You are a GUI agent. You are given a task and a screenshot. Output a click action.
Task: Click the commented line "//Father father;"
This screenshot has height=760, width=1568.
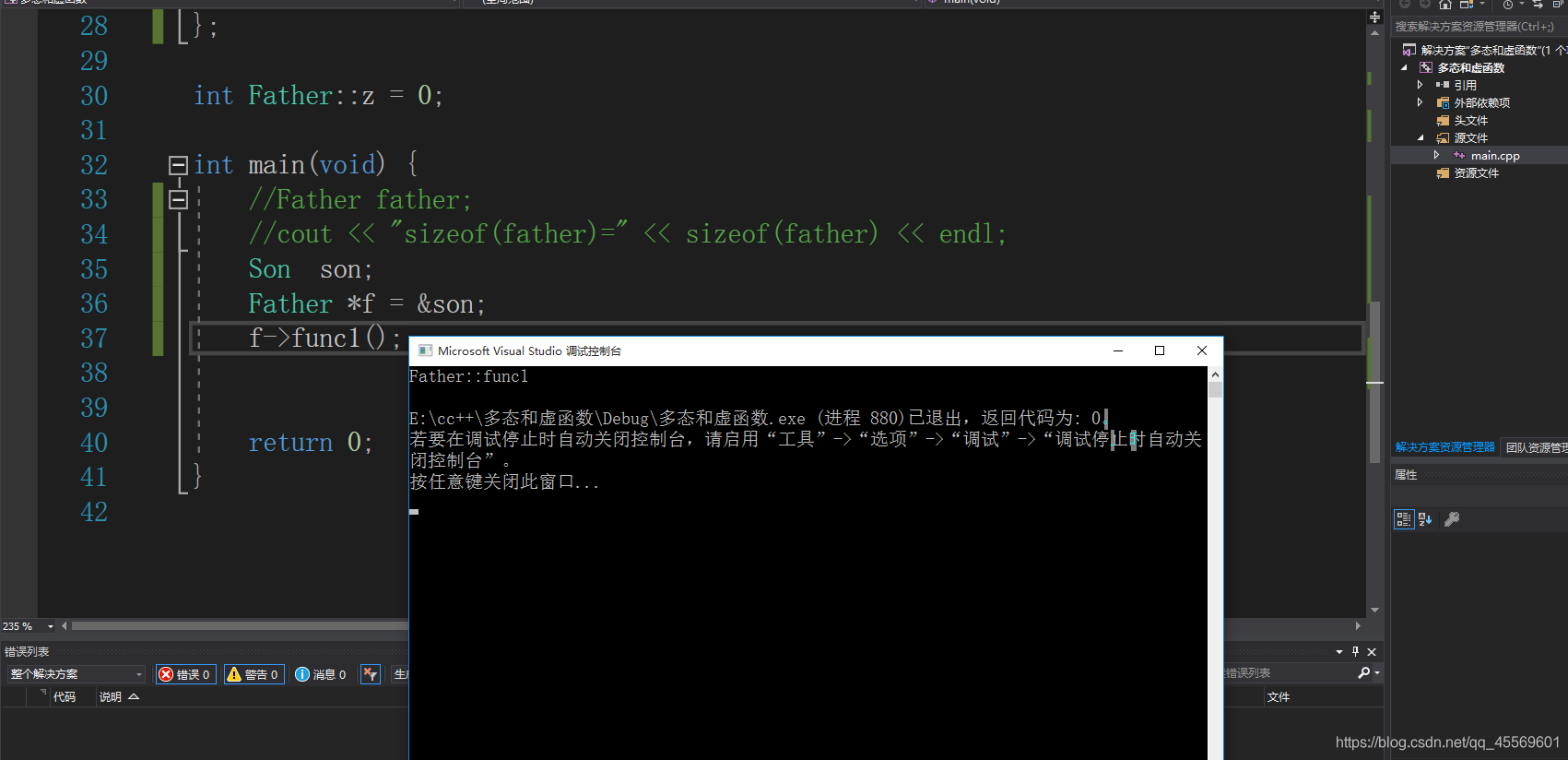[360, 200]
